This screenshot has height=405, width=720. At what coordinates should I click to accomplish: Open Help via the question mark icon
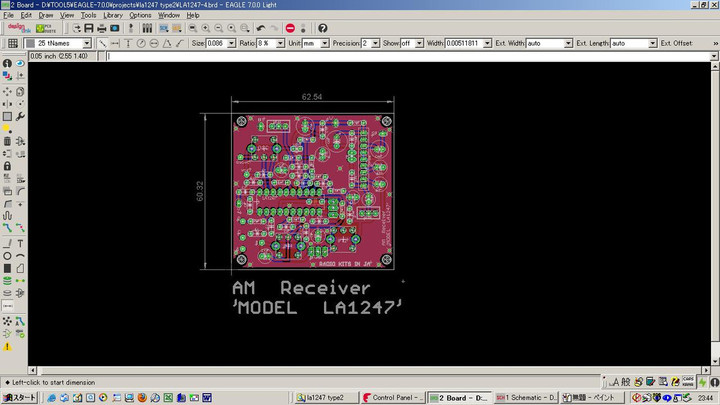[323, 28]
